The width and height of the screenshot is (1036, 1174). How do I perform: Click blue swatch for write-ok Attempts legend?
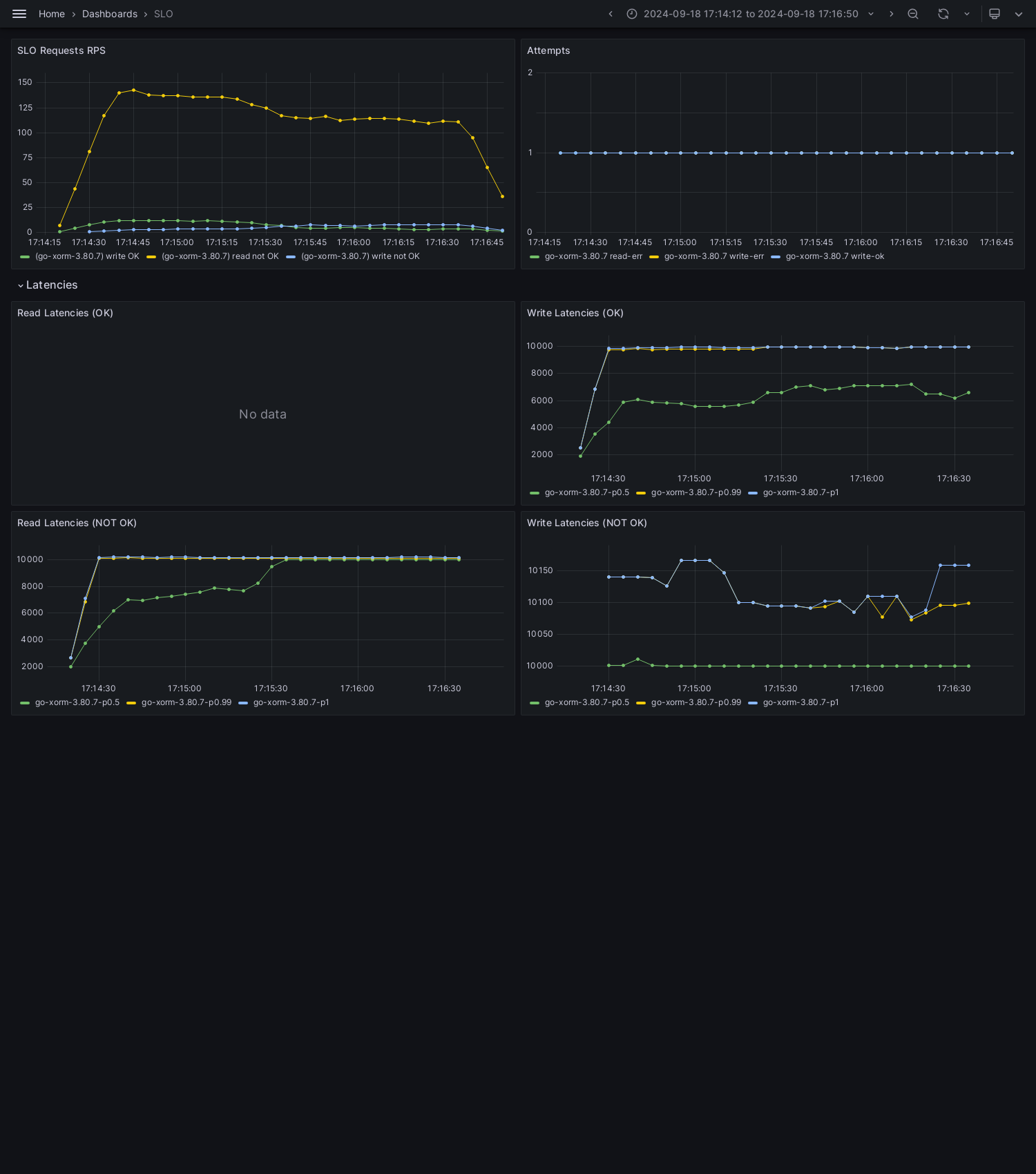coord(776,257)
